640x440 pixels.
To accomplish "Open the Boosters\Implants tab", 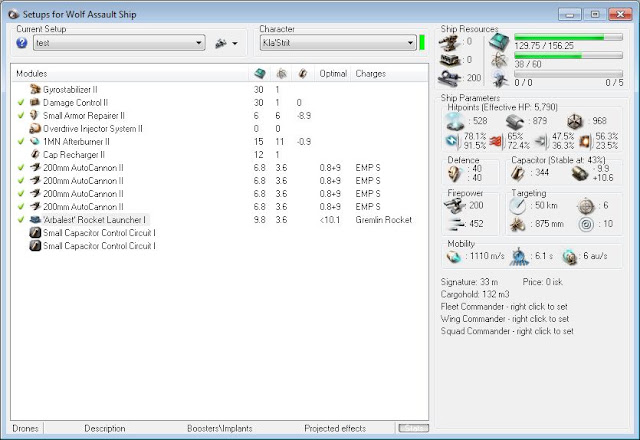I will tap(220, 429).
